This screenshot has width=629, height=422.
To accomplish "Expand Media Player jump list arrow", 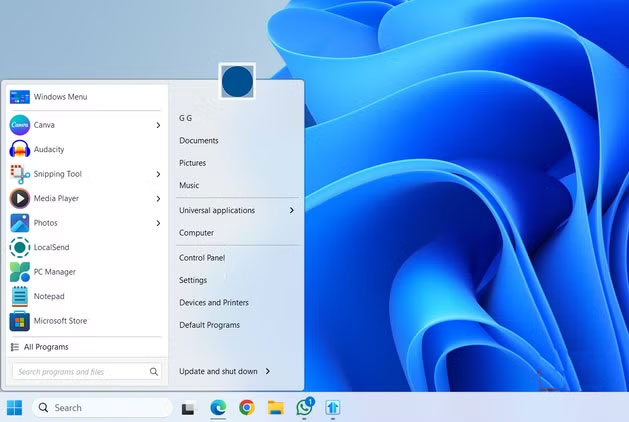I will pos(158,199).
